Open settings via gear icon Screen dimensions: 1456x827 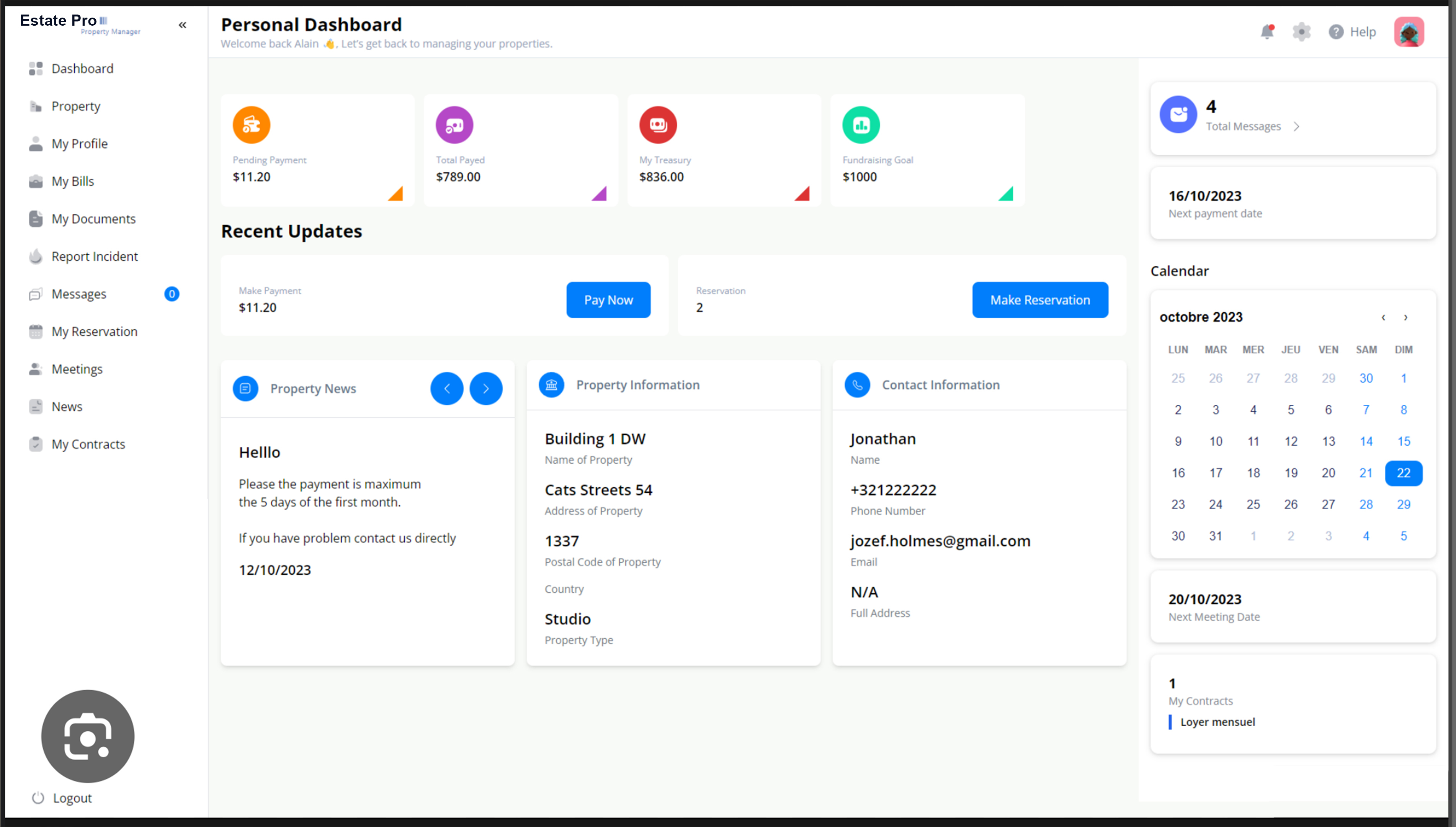pos(1301,32)
